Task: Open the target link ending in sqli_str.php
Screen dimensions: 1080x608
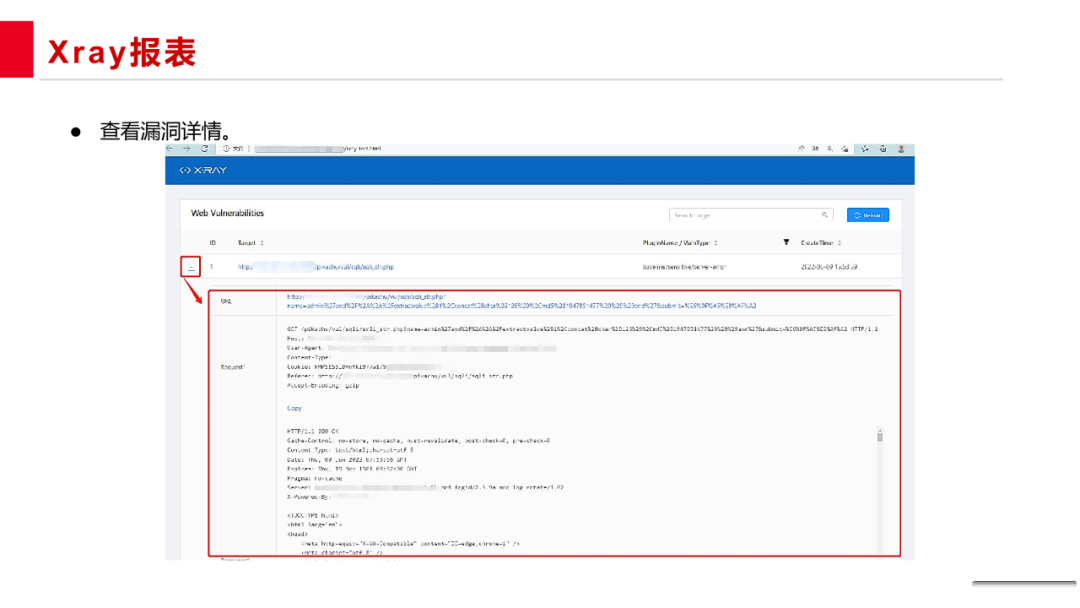Action: point(315,267)
